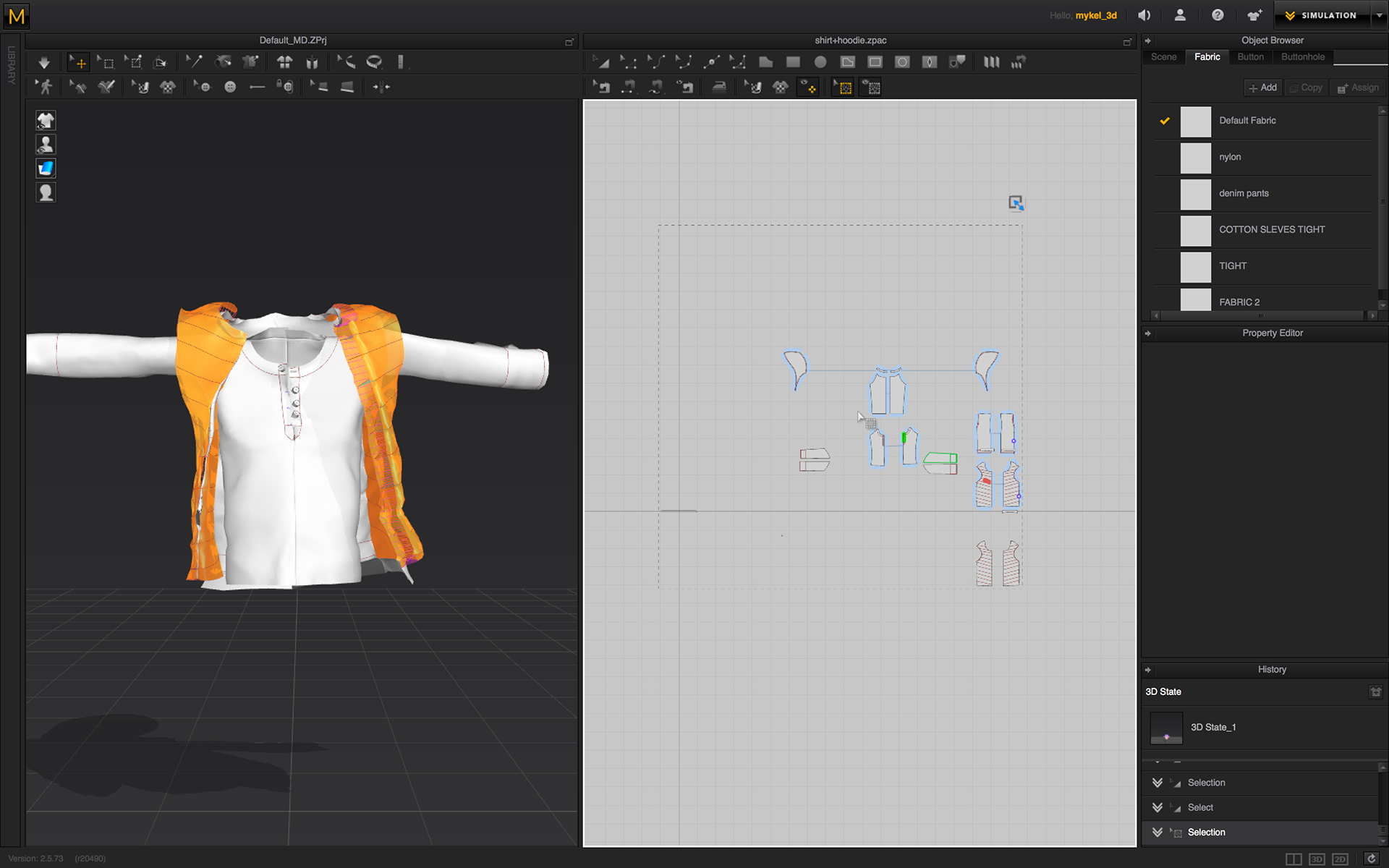Collapse the Object Browser panel arrow

[1148, 41]
